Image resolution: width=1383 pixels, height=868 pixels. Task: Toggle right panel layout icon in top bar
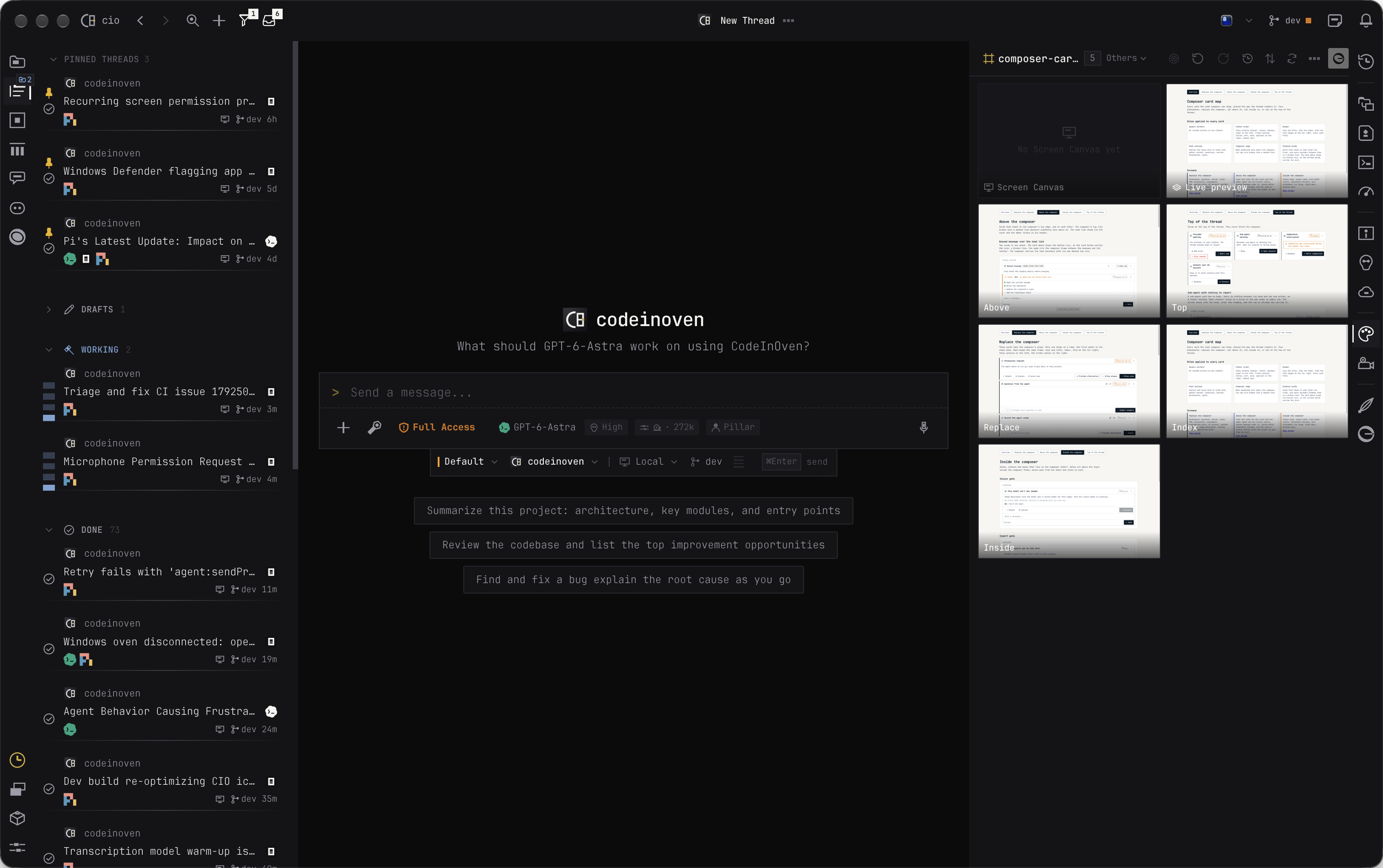(1335, 21)
